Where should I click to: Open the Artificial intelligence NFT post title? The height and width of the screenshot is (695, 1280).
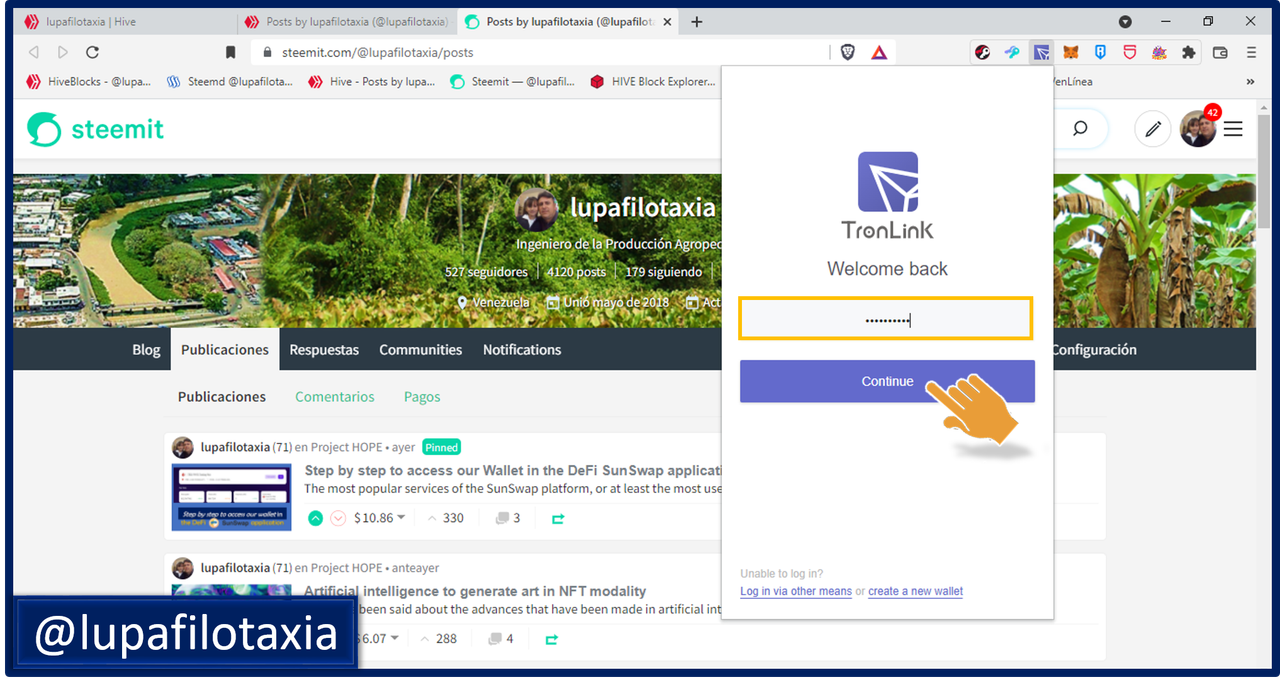475,591
